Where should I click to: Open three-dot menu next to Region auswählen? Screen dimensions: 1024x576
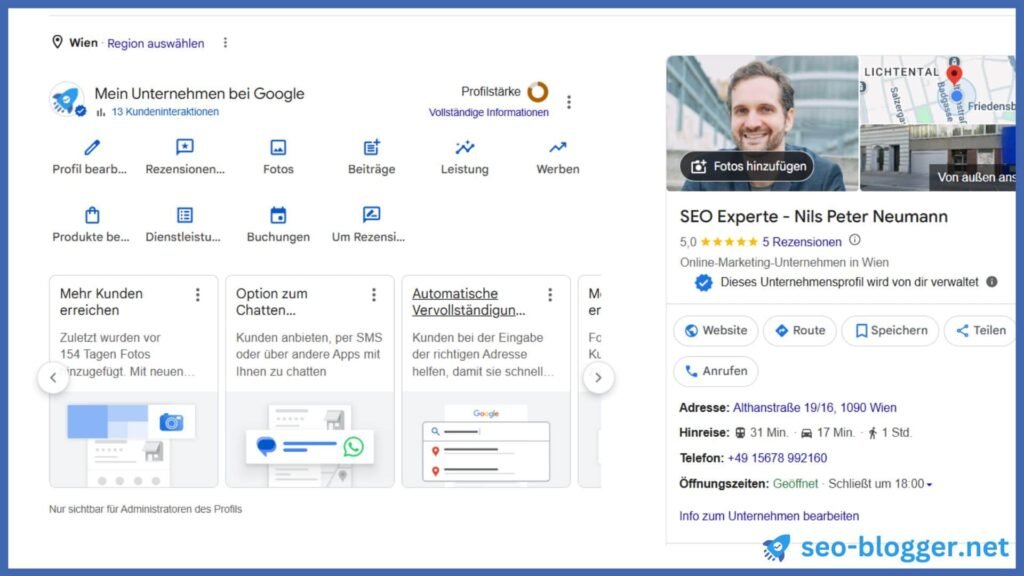(225, 42)
